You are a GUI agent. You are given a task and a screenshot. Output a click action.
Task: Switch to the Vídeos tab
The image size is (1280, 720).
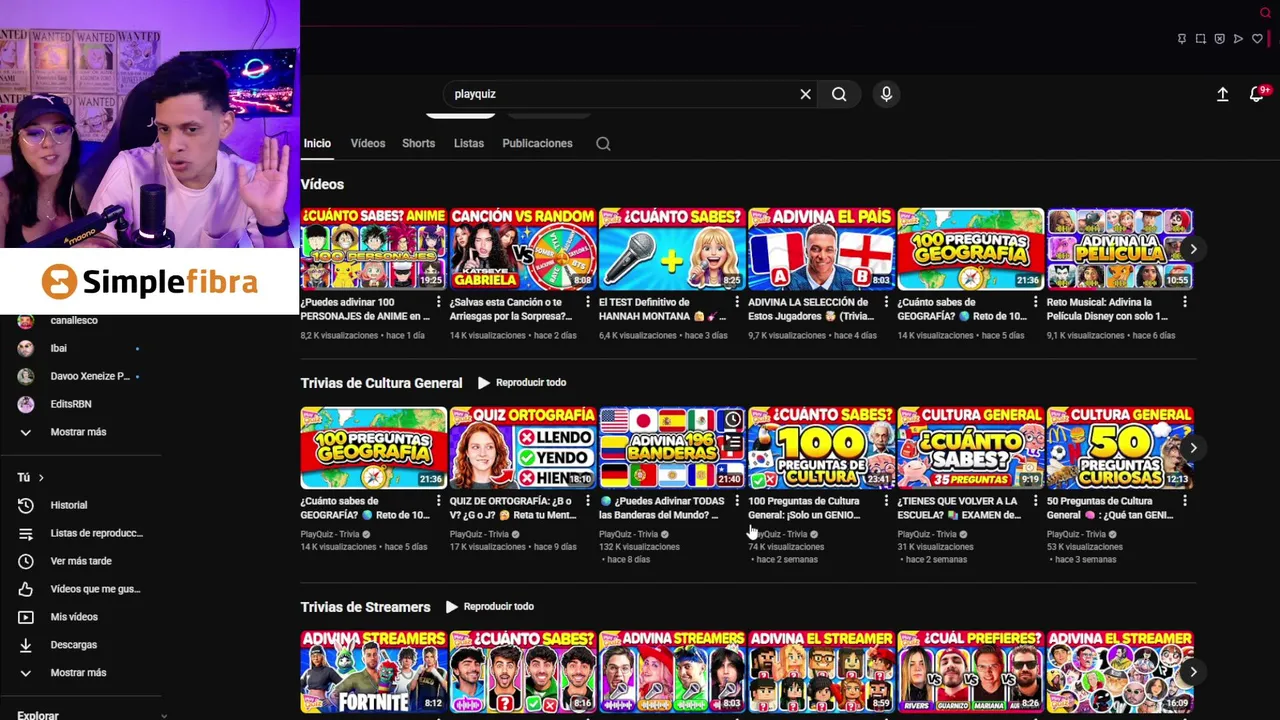(368, 144)
